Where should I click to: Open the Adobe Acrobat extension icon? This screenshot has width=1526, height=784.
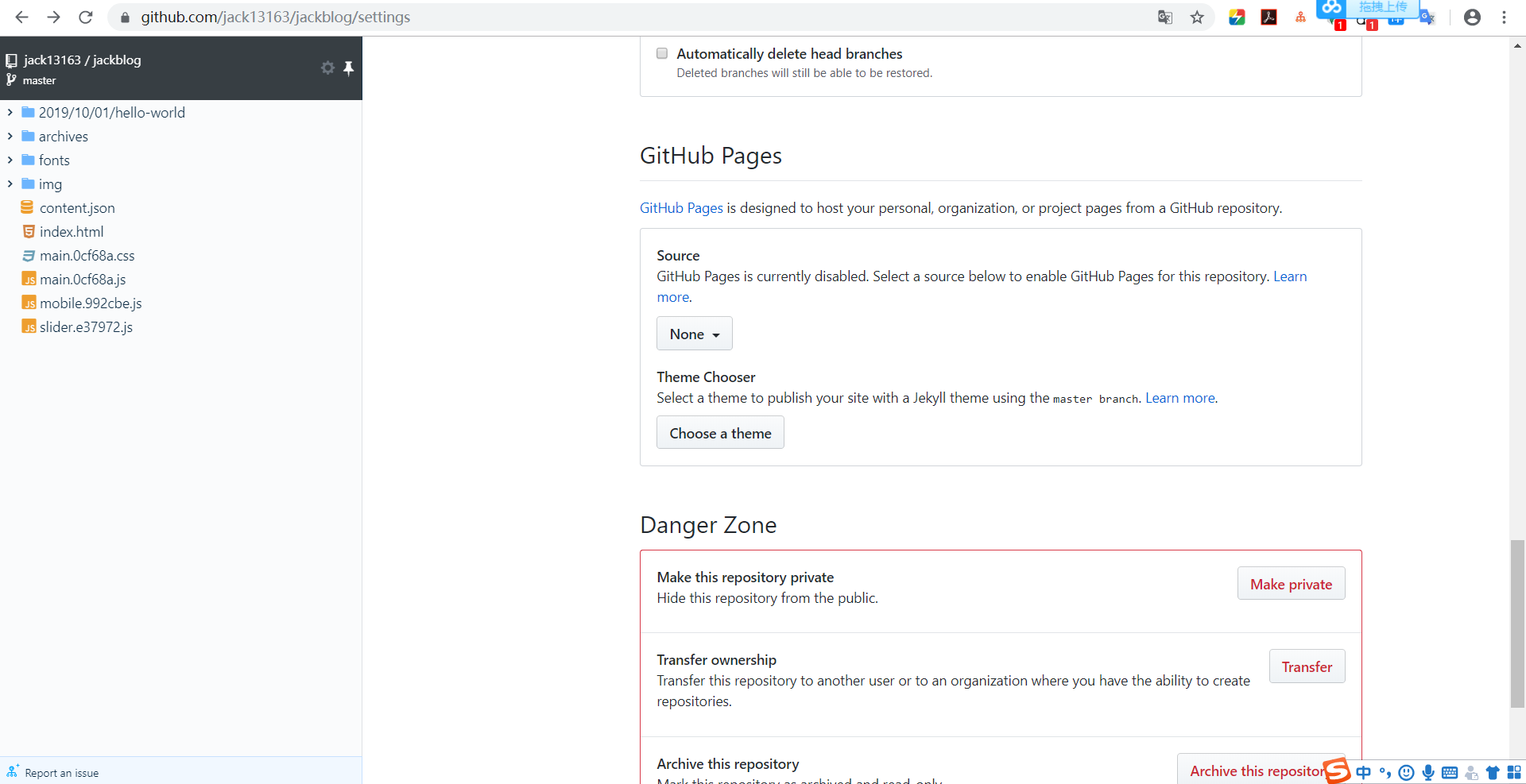click(x=1269, y=17)
